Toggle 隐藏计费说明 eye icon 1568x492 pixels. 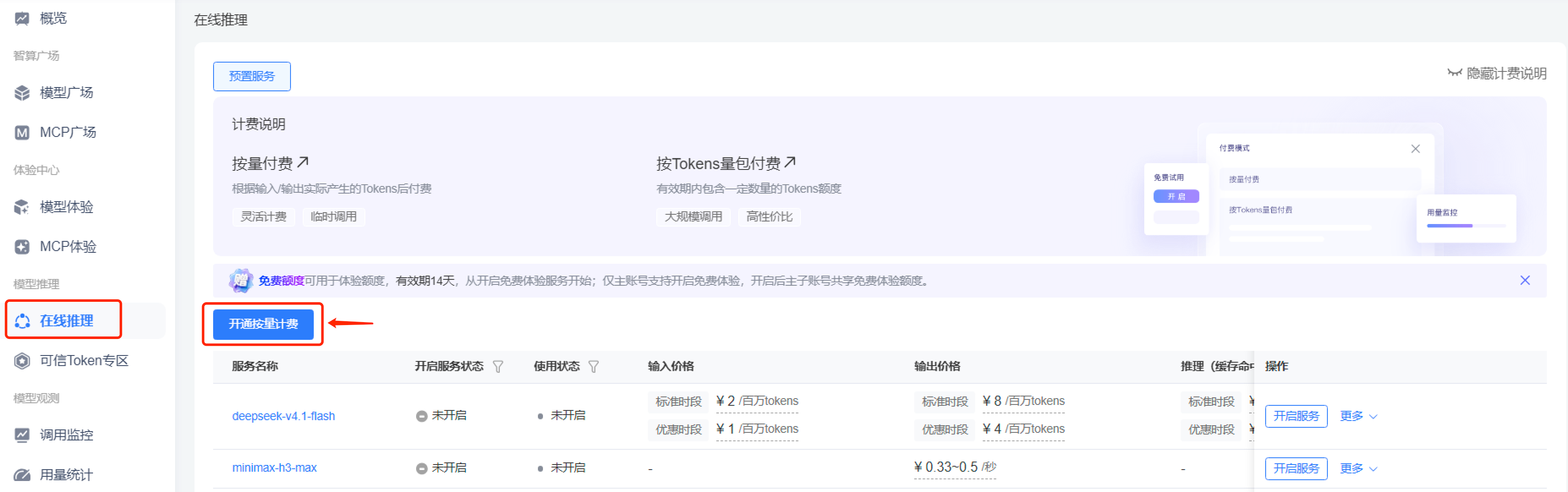(1454, 73)
